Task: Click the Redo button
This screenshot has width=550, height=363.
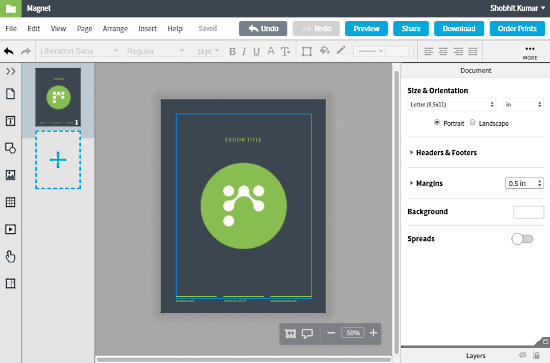Action: [x=316, y=28]
